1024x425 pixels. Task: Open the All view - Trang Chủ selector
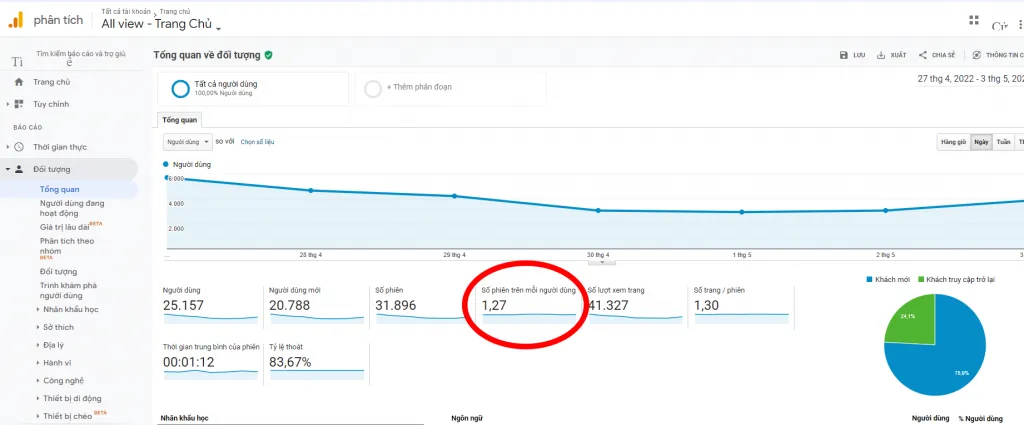click(161, 25)
